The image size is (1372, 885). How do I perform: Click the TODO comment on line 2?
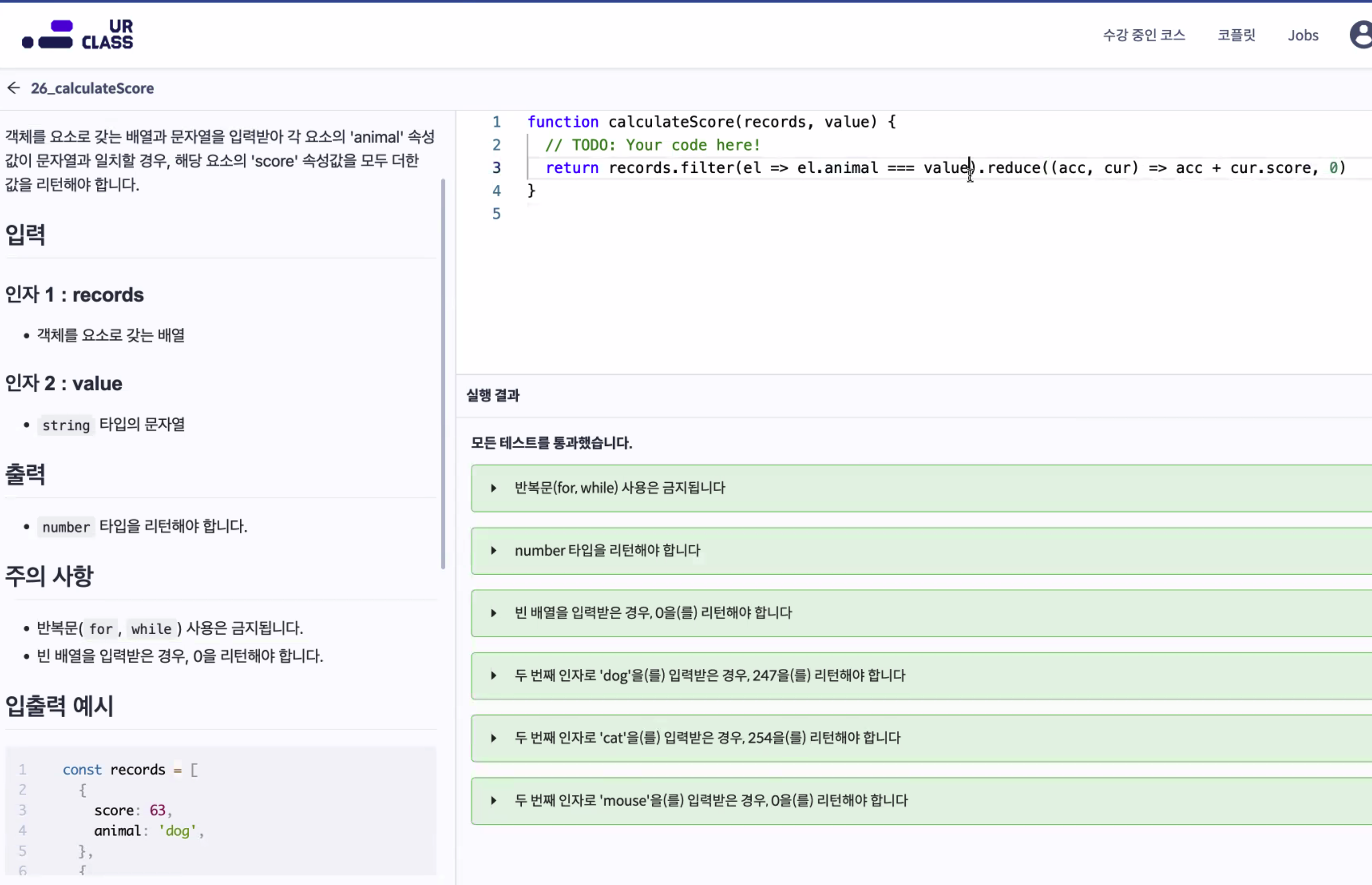click(652, 145)
